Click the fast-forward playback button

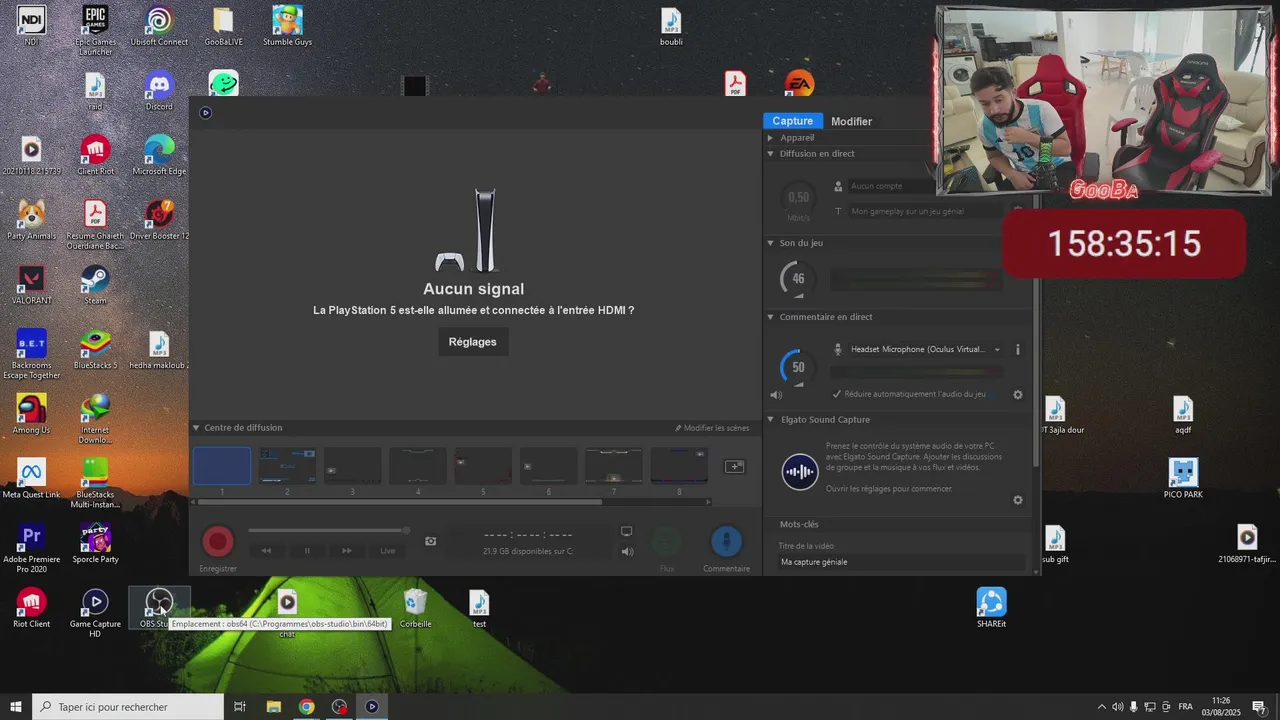pos(347,551)
